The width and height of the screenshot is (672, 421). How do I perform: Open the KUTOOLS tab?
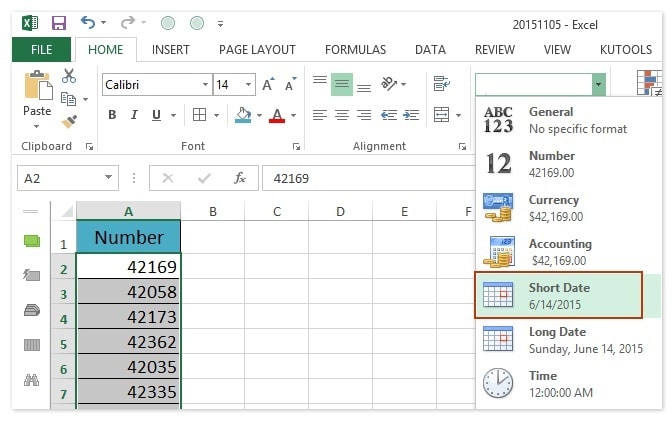point(626,50)
